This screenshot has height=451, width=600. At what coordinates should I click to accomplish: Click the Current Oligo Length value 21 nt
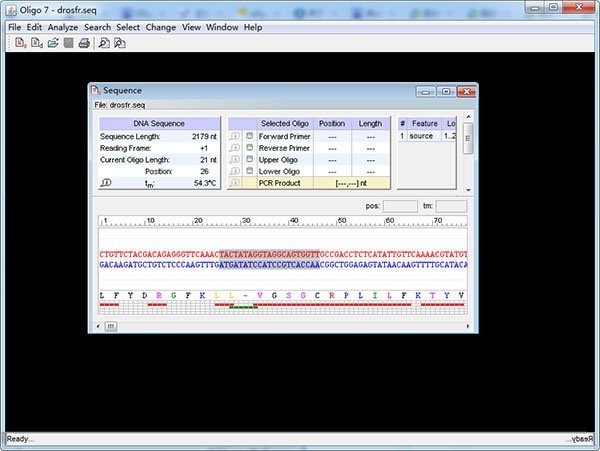tap(208, 160)
